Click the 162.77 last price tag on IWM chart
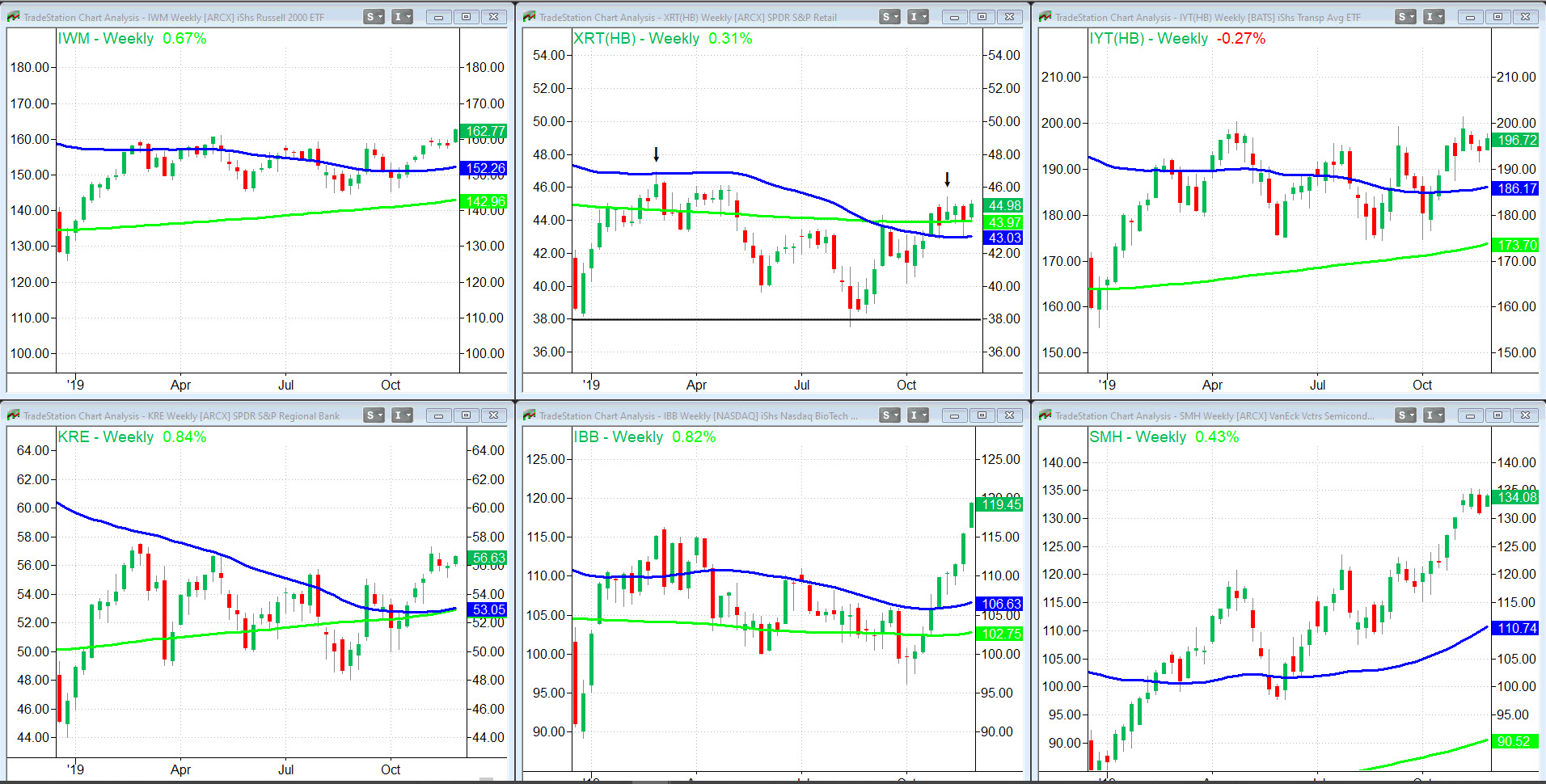The height and width of the screenshot is (784, 1546). click(485, 131)
